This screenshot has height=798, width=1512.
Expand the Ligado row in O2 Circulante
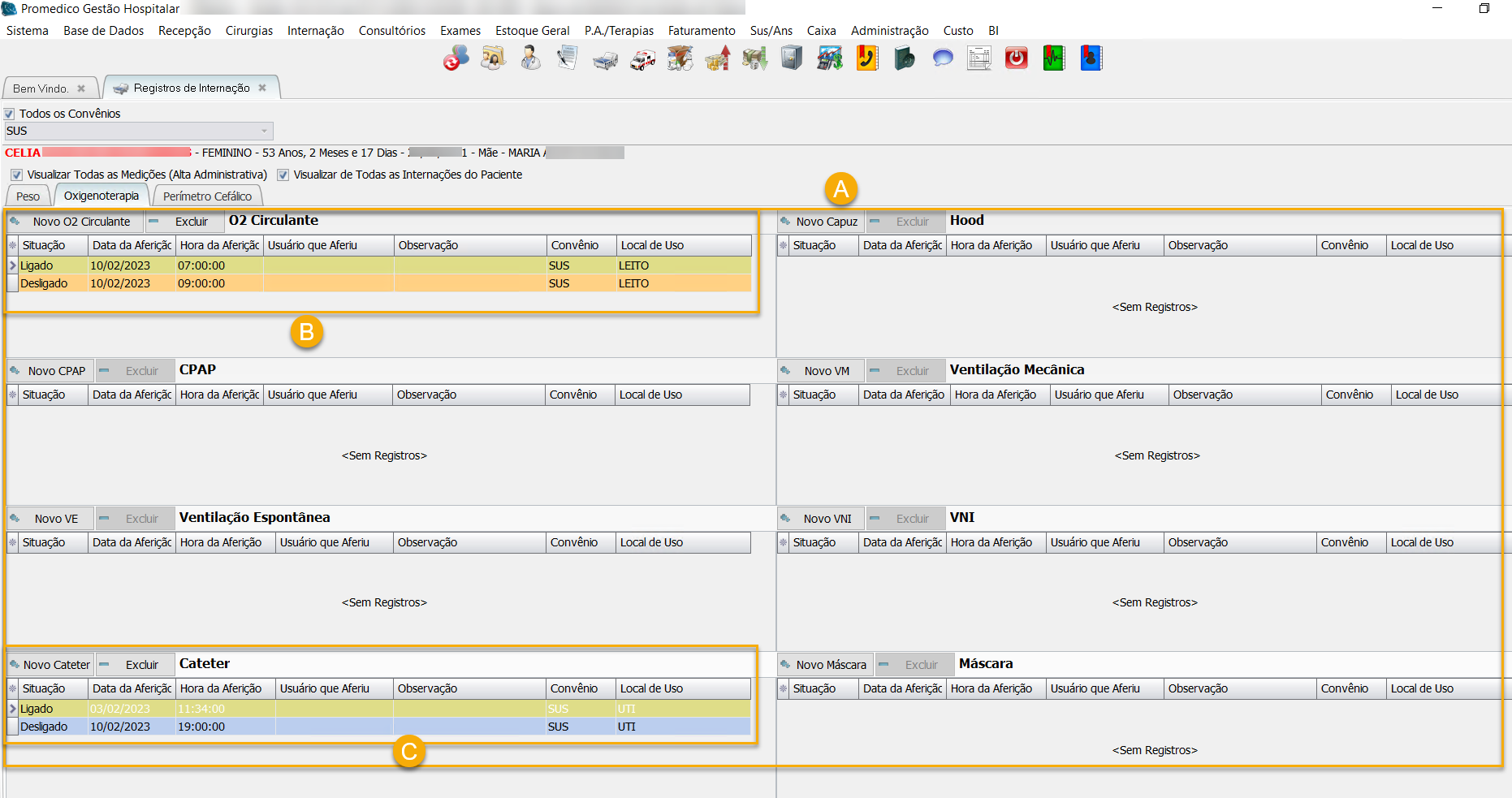tap(12, 265)
